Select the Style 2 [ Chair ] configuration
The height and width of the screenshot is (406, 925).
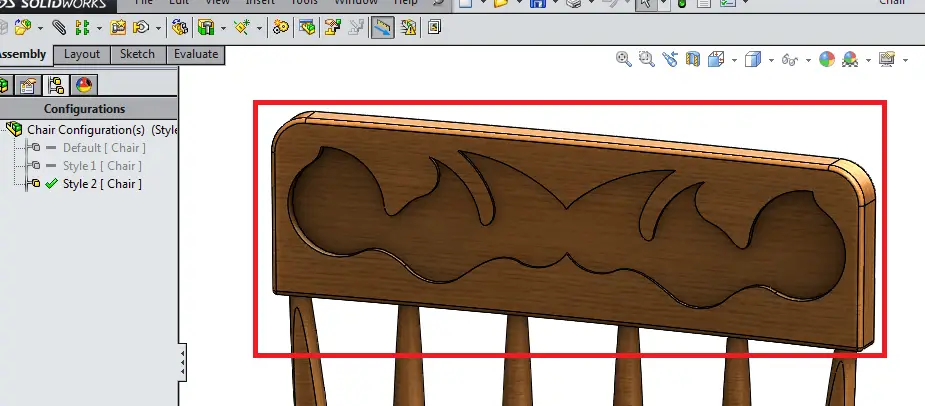(103, 184)
